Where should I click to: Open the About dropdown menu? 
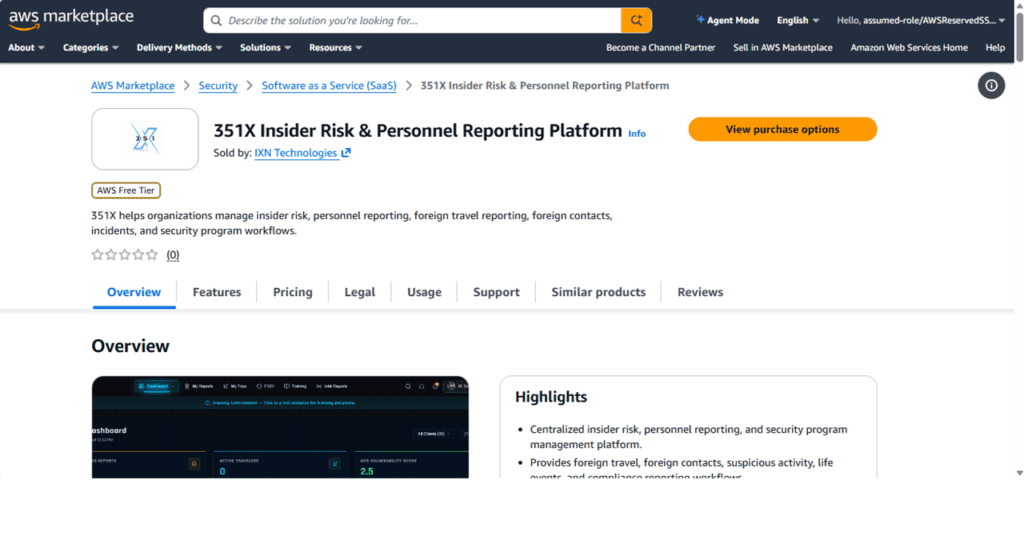click(26, 48)
